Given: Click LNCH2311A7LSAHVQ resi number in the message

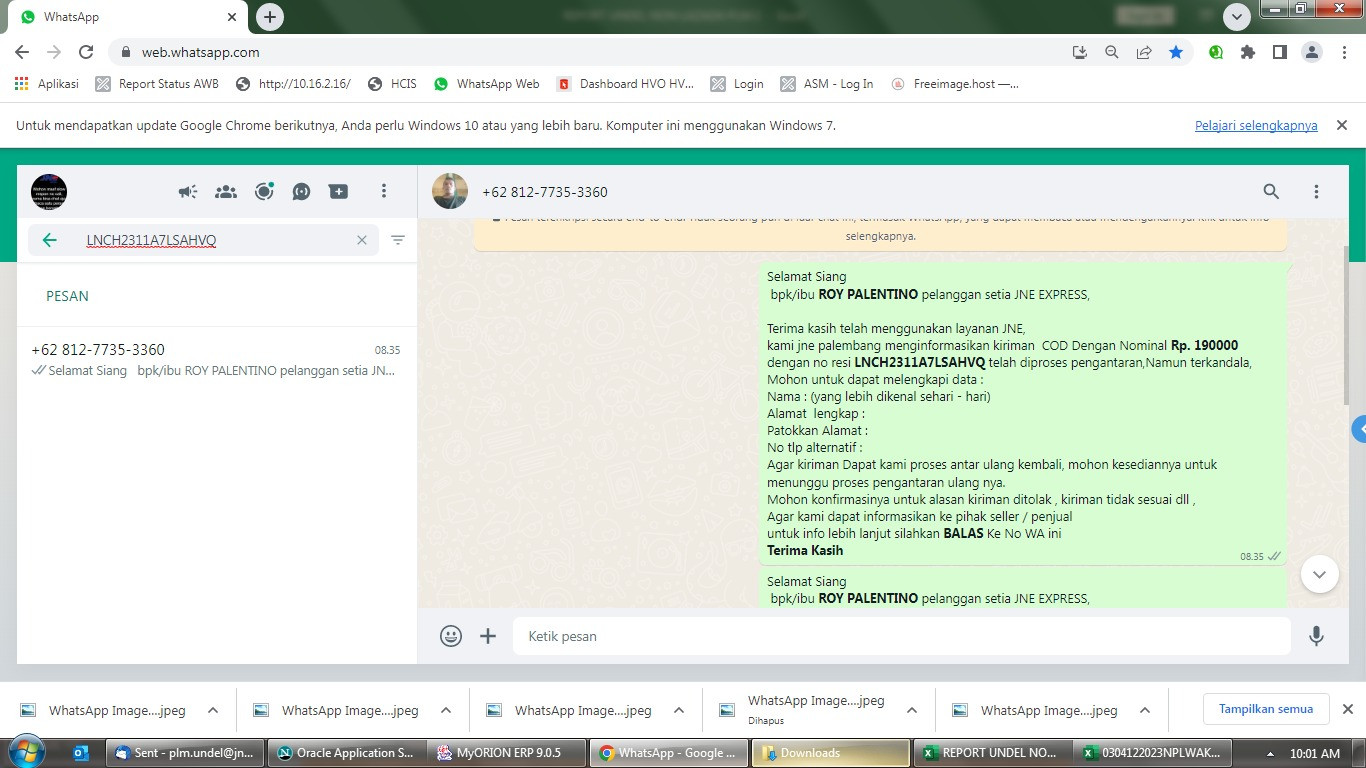Looking at the screenshot, I should point(919,362).
